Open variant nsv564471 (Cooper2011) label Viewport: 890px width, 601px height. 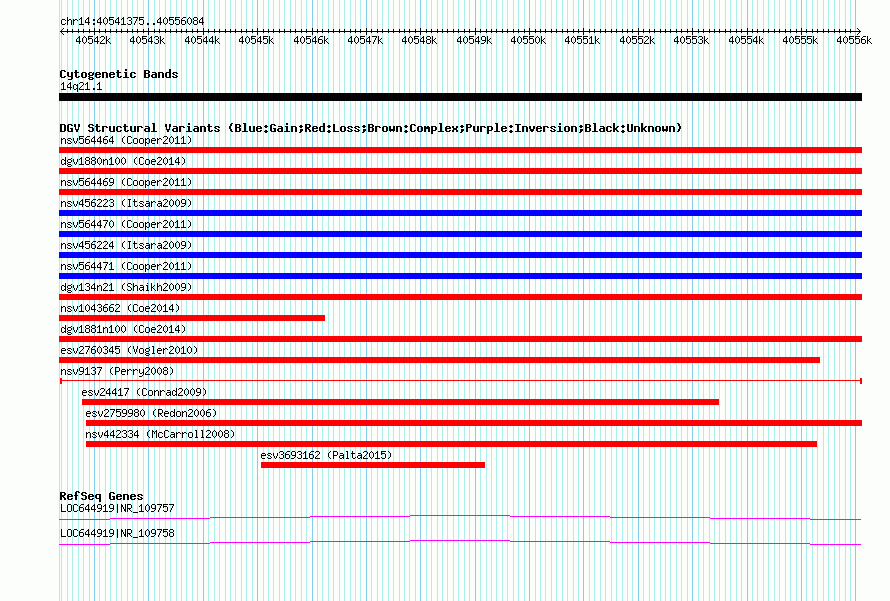pos(126,266)
